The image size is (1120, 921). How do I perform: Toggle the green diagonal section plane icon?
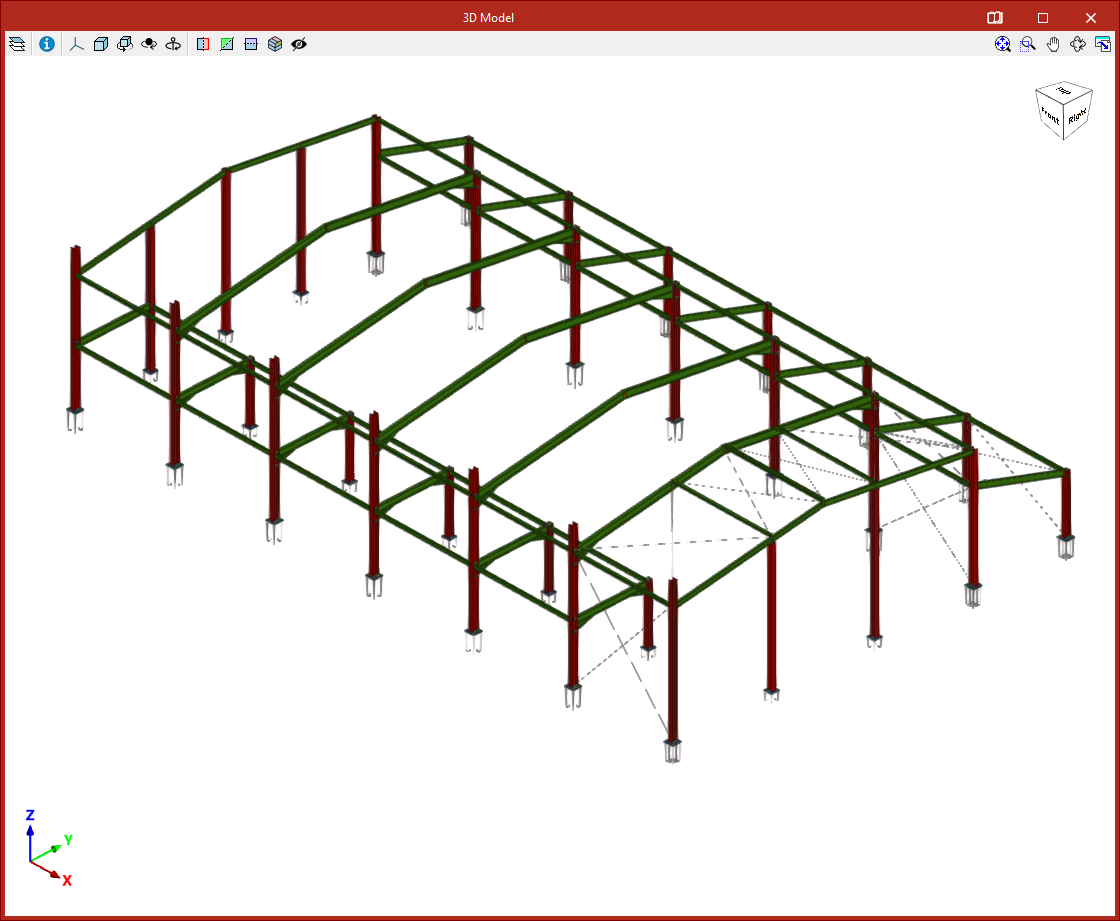[227, 44]
